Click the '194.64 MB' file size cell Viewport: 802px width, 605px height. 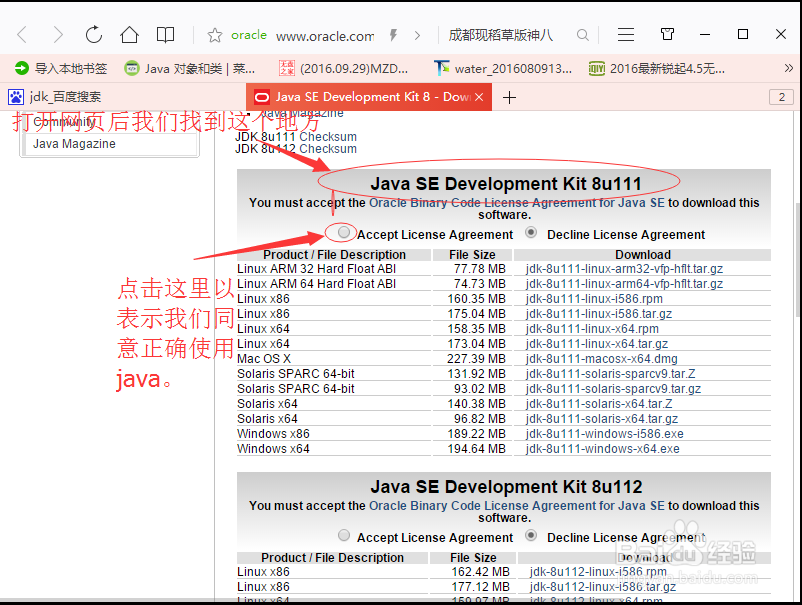476,449
